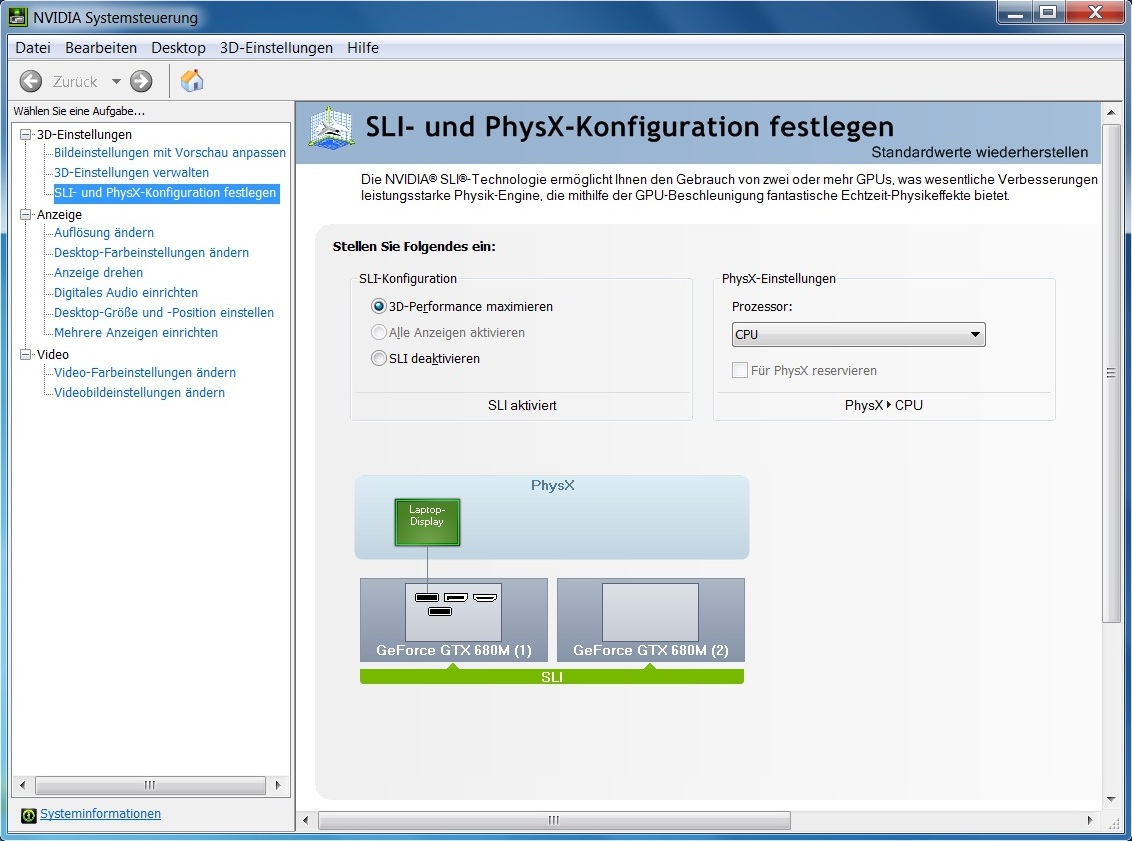1132x841 pixels.
Task: Go to the Home page icon
Action: point(192,81)
